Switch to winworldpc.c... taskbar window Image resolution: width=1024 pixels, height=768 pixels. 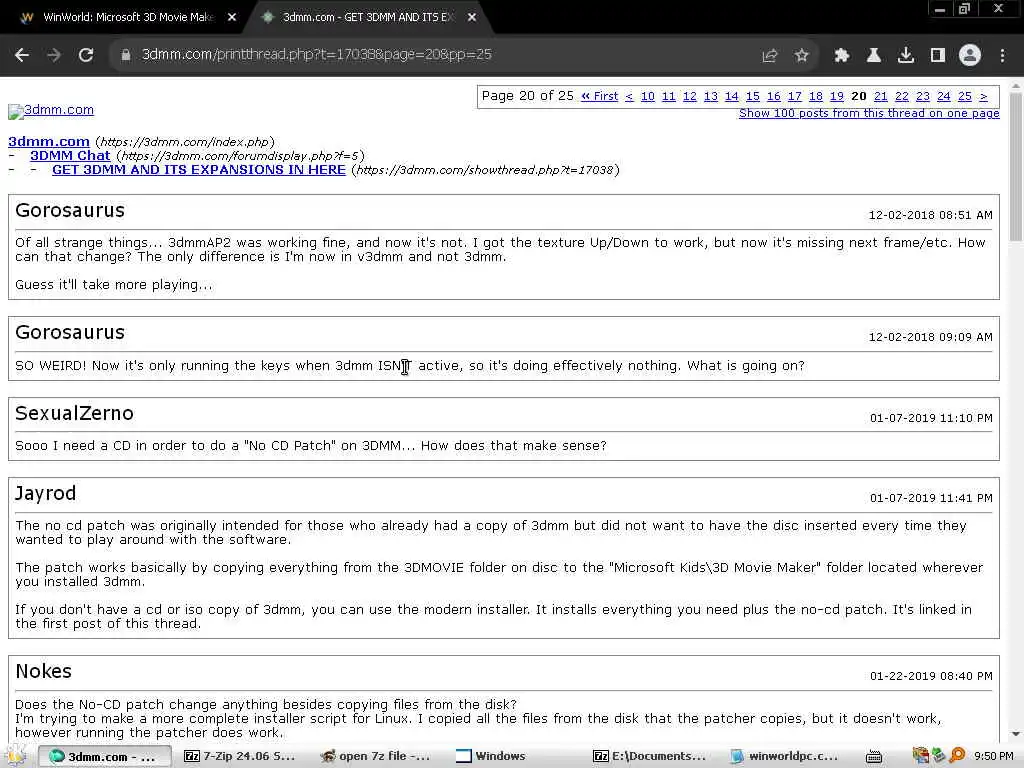click(784, 756)
